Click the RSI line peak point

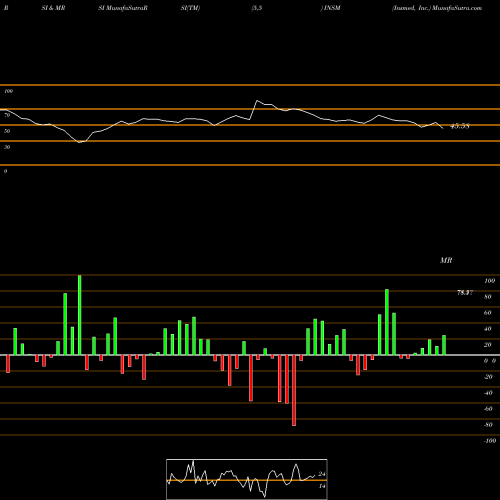pos(257,100)
